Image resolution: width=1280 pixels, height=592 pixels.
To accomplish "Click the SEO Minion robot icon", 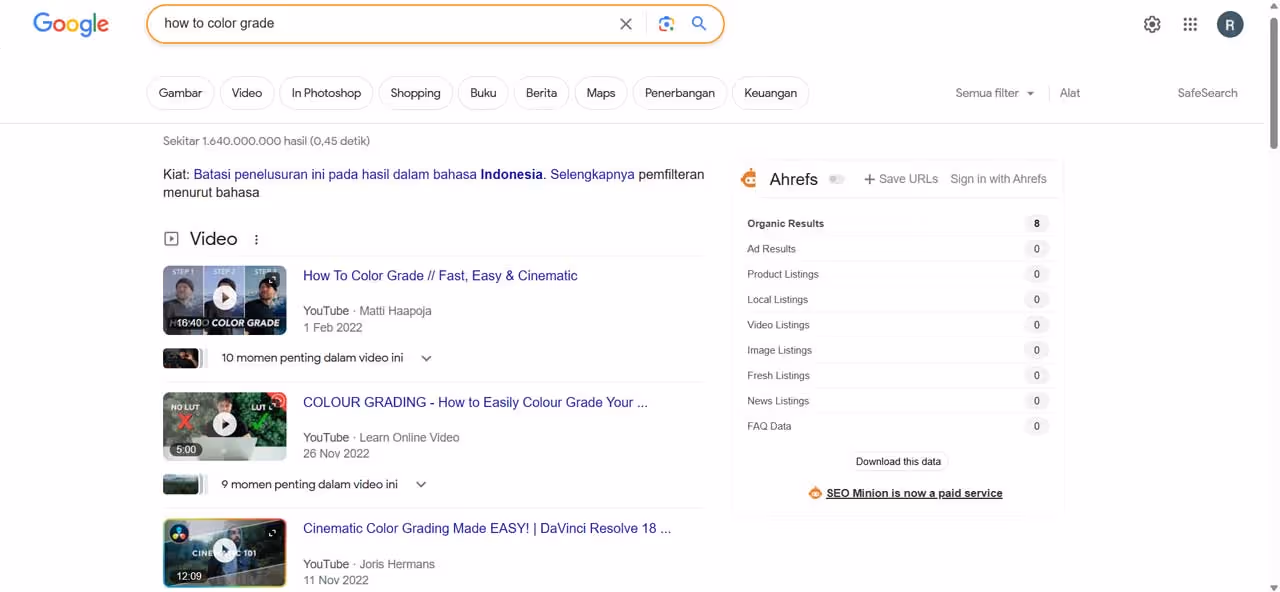I will pos(815,493).
